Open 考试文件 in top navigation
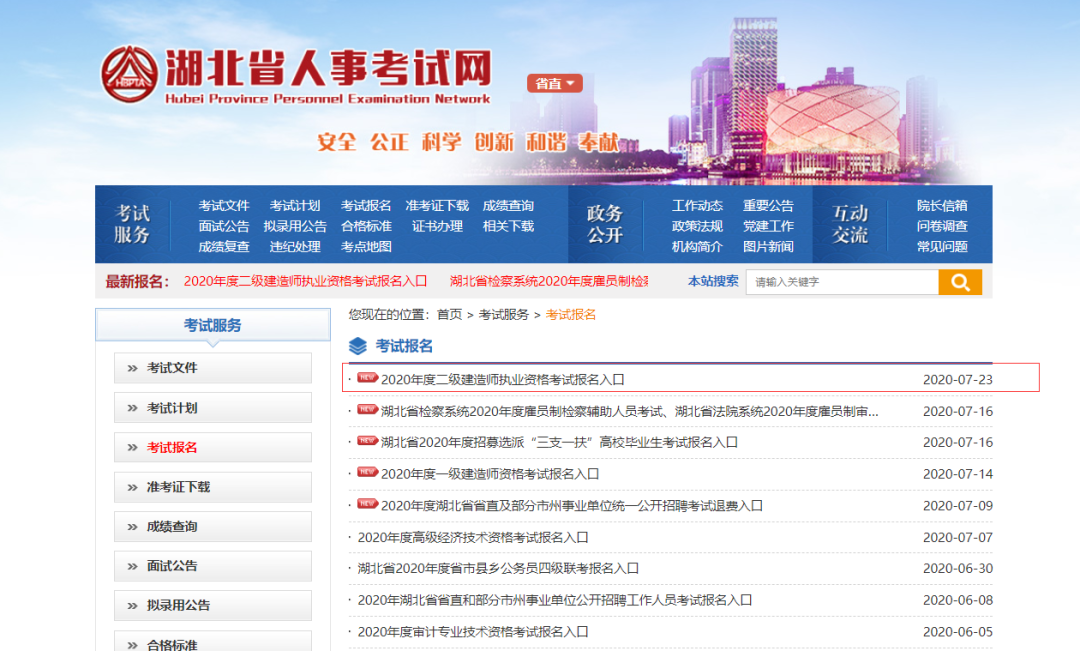This screenshot has height=651, width=1080. click(224, 205)
